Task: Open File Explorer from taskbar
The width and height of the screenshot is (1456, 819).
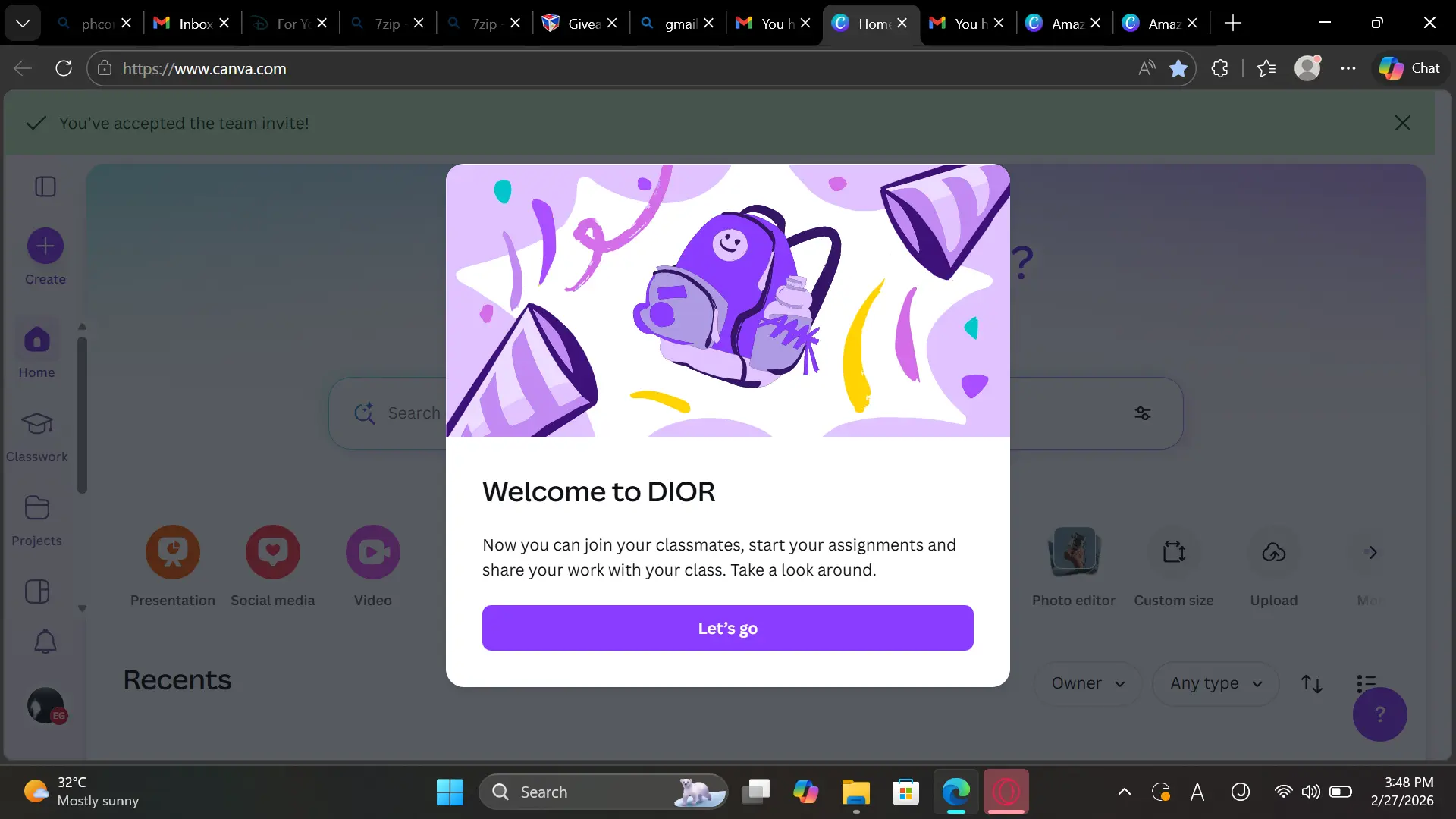Action: click(x=855, y=792)
